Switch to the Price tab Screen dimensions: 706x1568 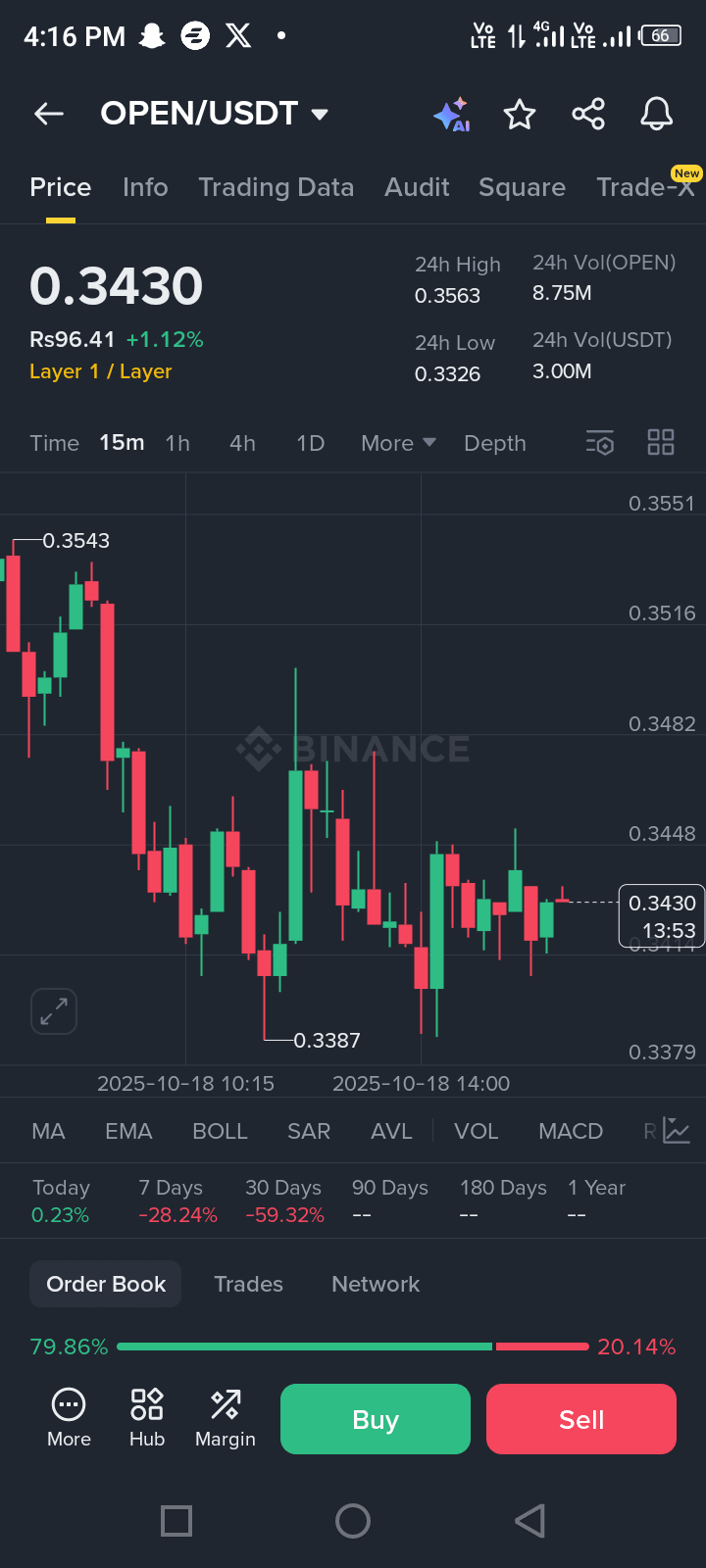click(x=61, y=187)
